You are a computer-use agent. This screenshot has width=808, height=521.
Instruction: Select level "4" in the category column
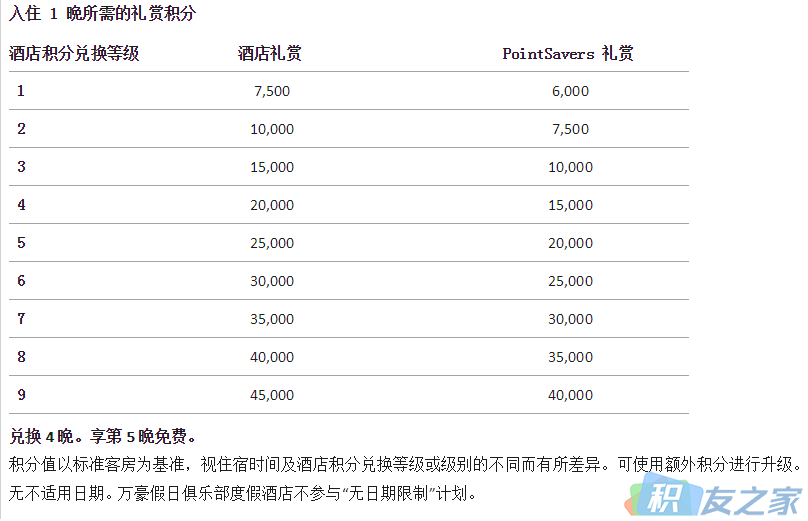coord(21,205)
